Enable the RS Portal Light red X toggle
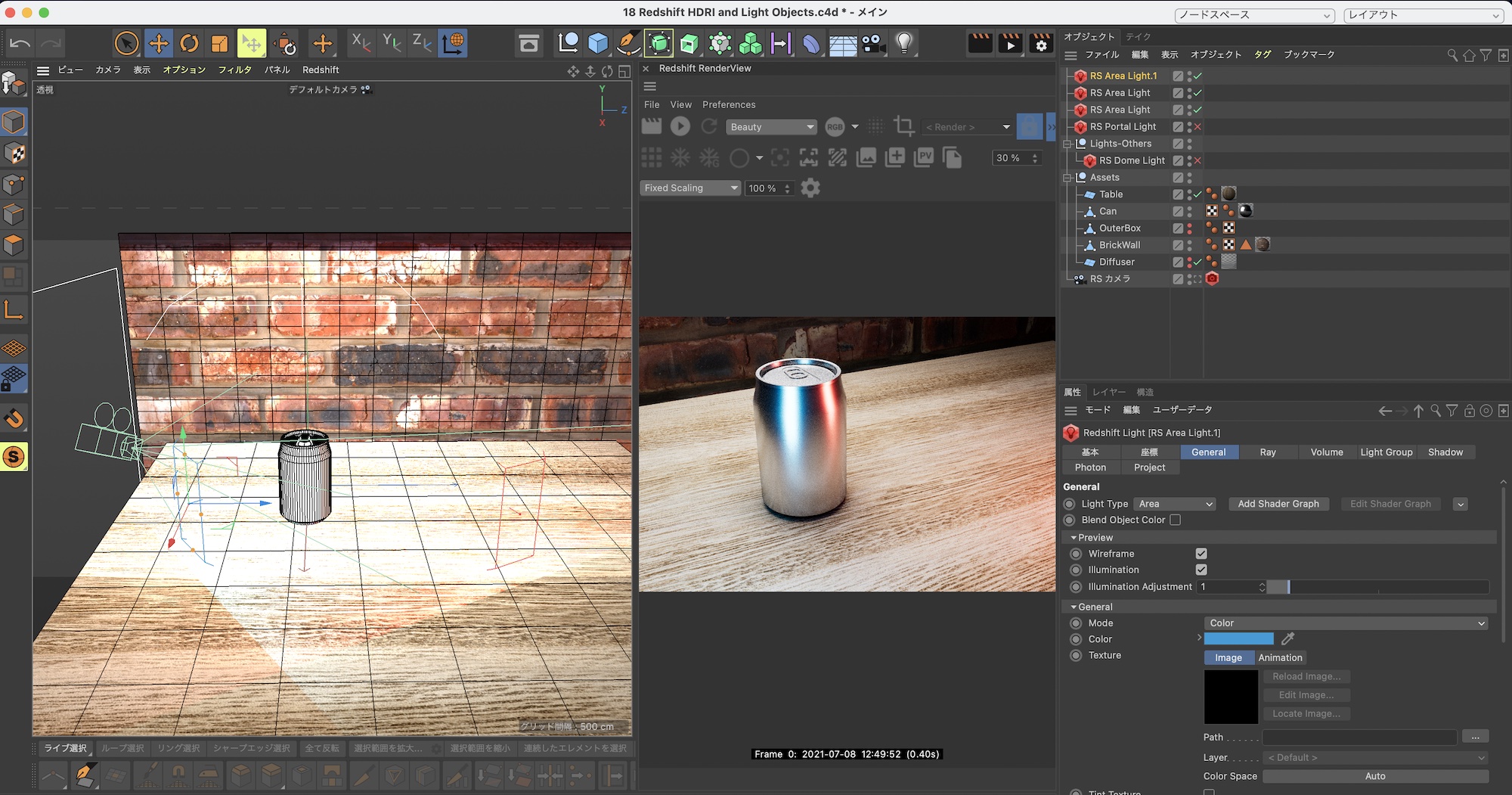Screen dimensions: 1512x795 pos(1198,127)
